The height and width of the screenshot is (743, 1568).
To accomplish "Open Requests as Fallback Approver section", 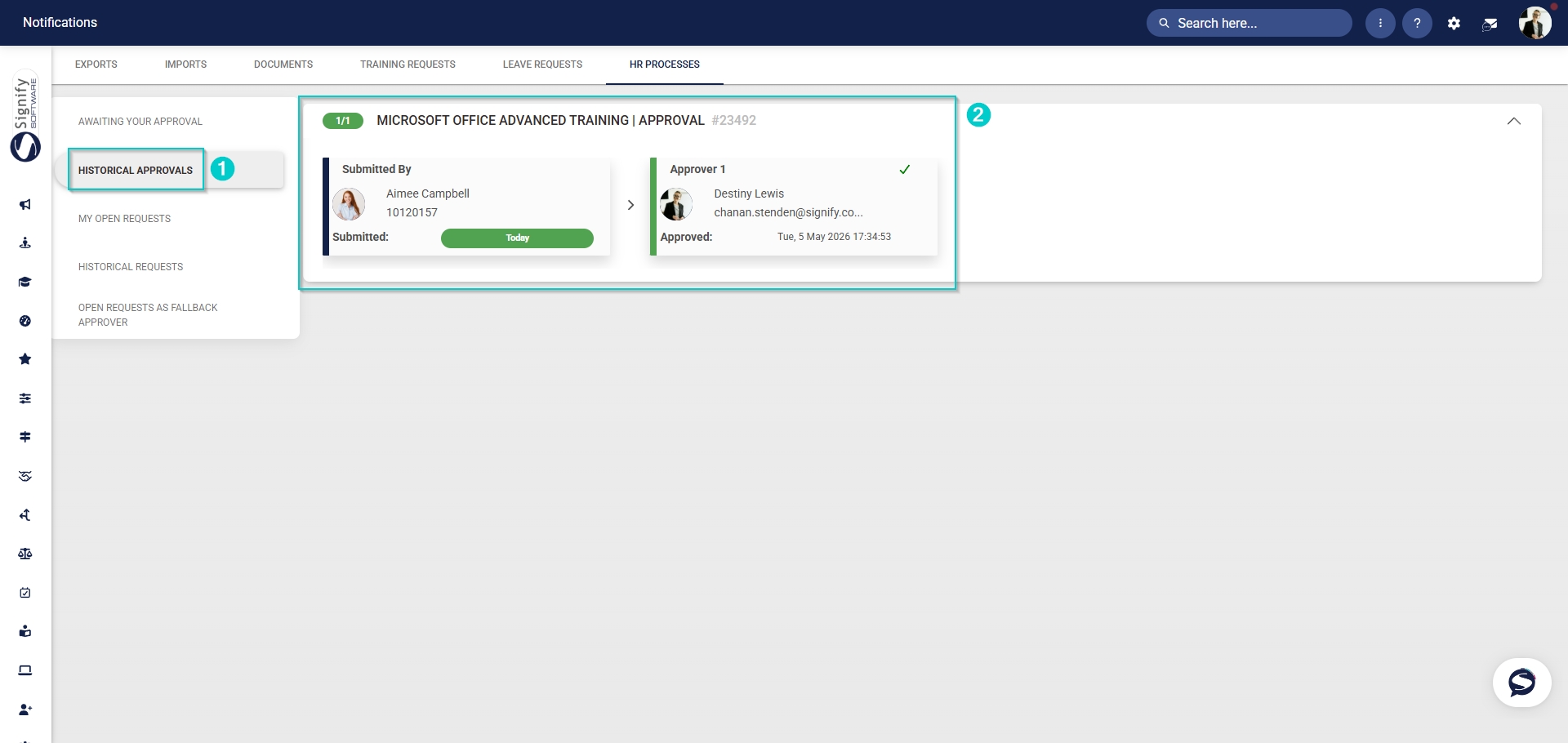I will point(148,314).
